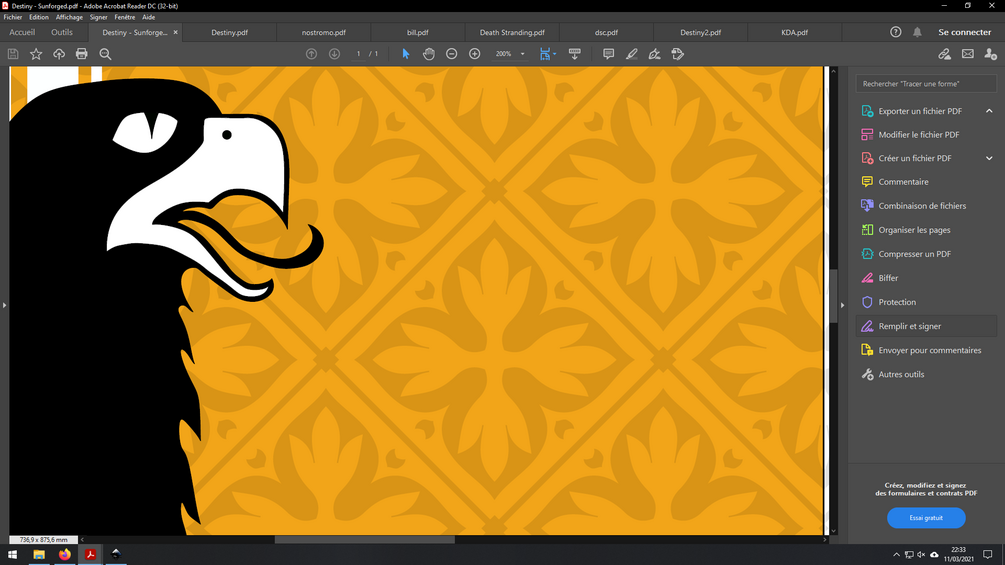The height and width of the screenshot is (565, 1005).
Task: Switch to the Outils tab
Action: click(x=62, y=32)
